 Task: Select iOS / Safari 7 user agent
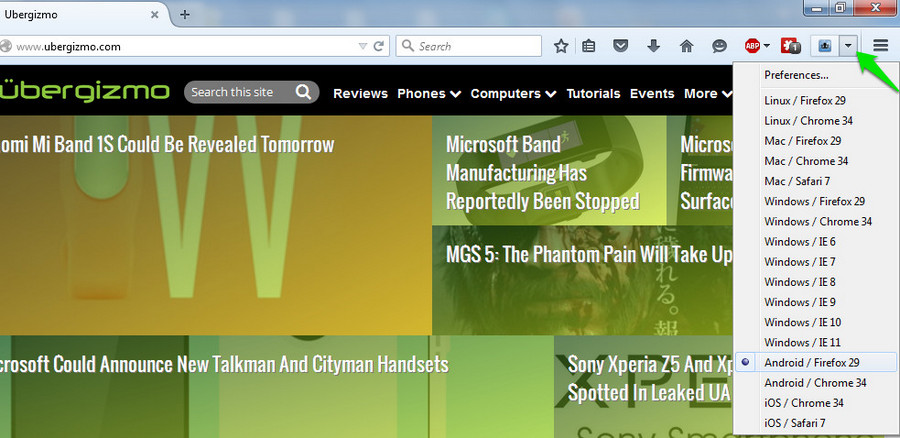[816, 423]
